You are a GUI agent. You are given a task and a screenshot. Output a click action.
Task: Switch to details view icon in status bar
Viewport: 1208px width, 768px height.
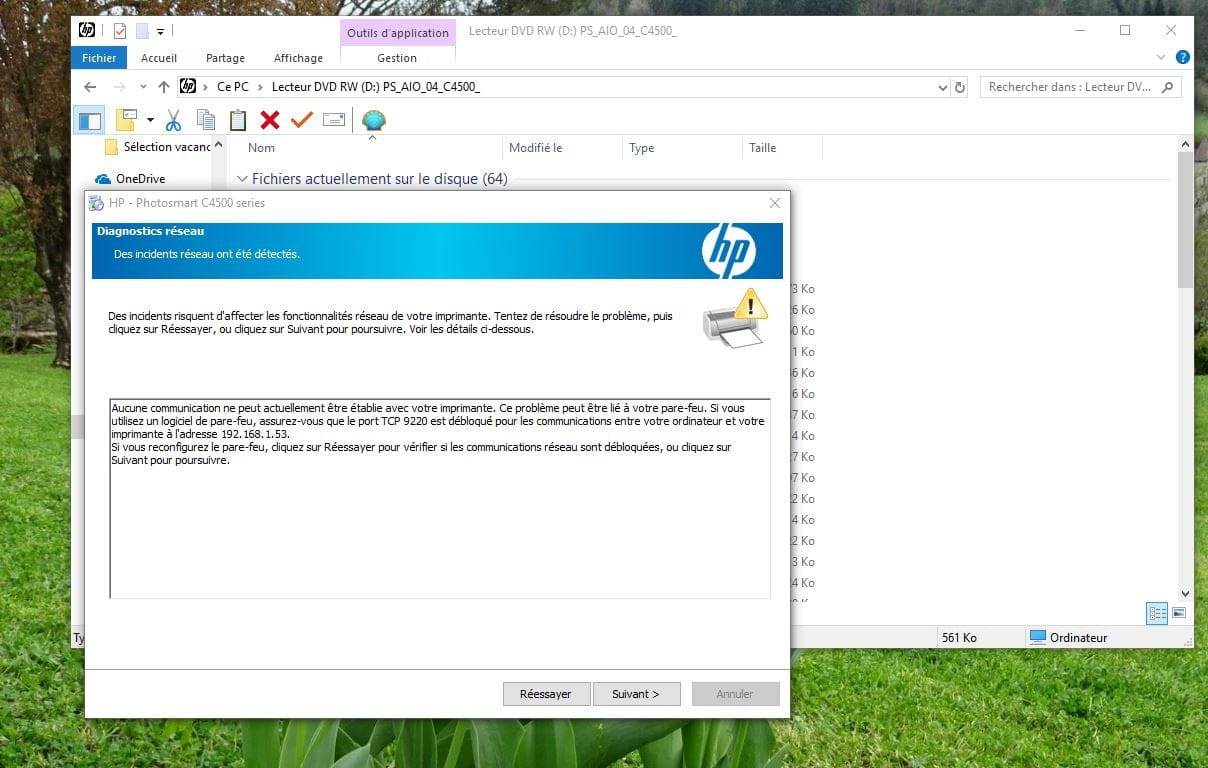point(1157,613)
